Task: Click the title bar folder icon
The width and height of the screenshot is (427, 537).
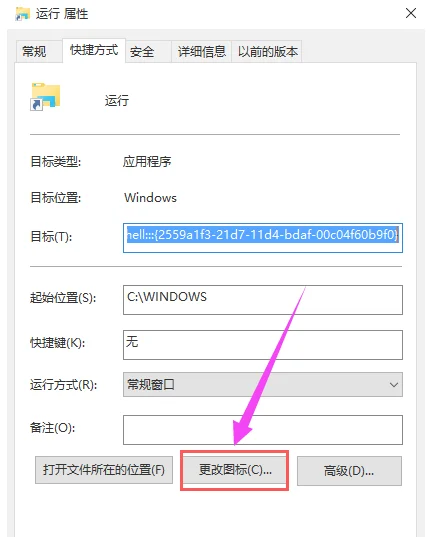Action: (22, 14)
